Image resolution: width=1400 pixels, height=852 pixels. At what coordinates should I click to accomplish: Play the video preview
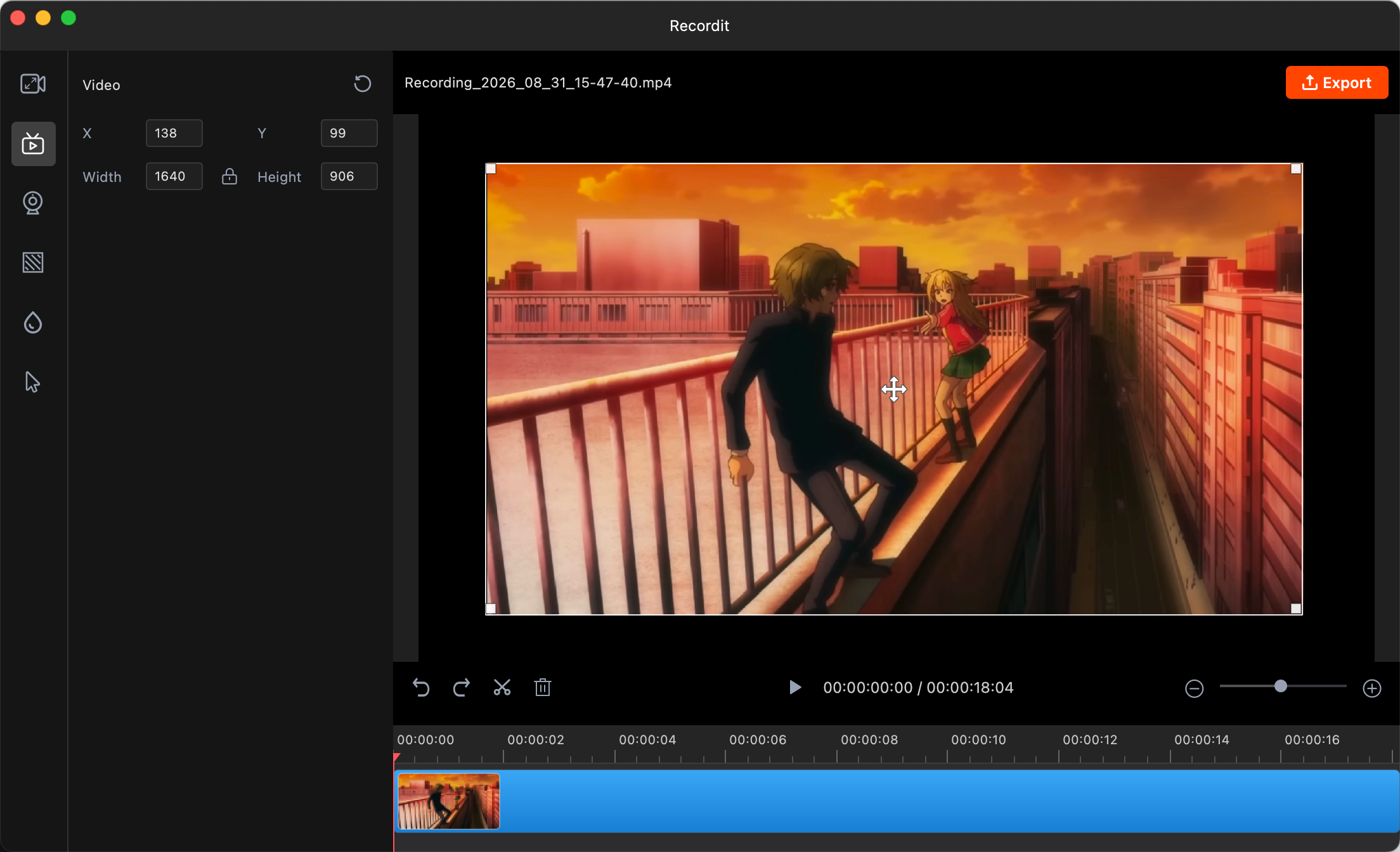pyautogui.click(x=794, y=687)
